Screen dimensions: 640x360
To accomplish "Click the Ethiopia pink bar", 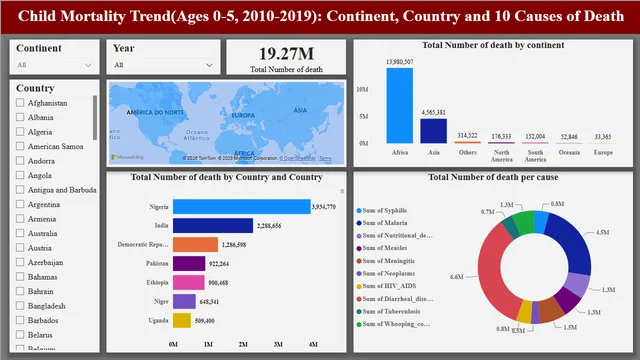I will (189, 282).
